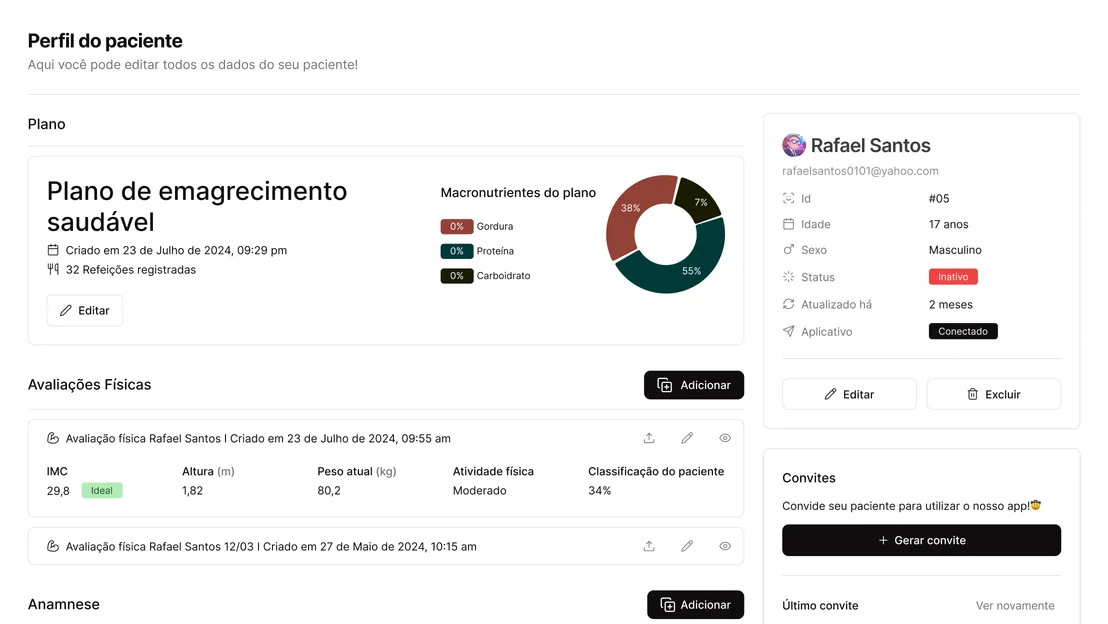Click pencil icon on 12/03 physical evaluation
This screenshot has height=624, width=1108.
[687, 546]
